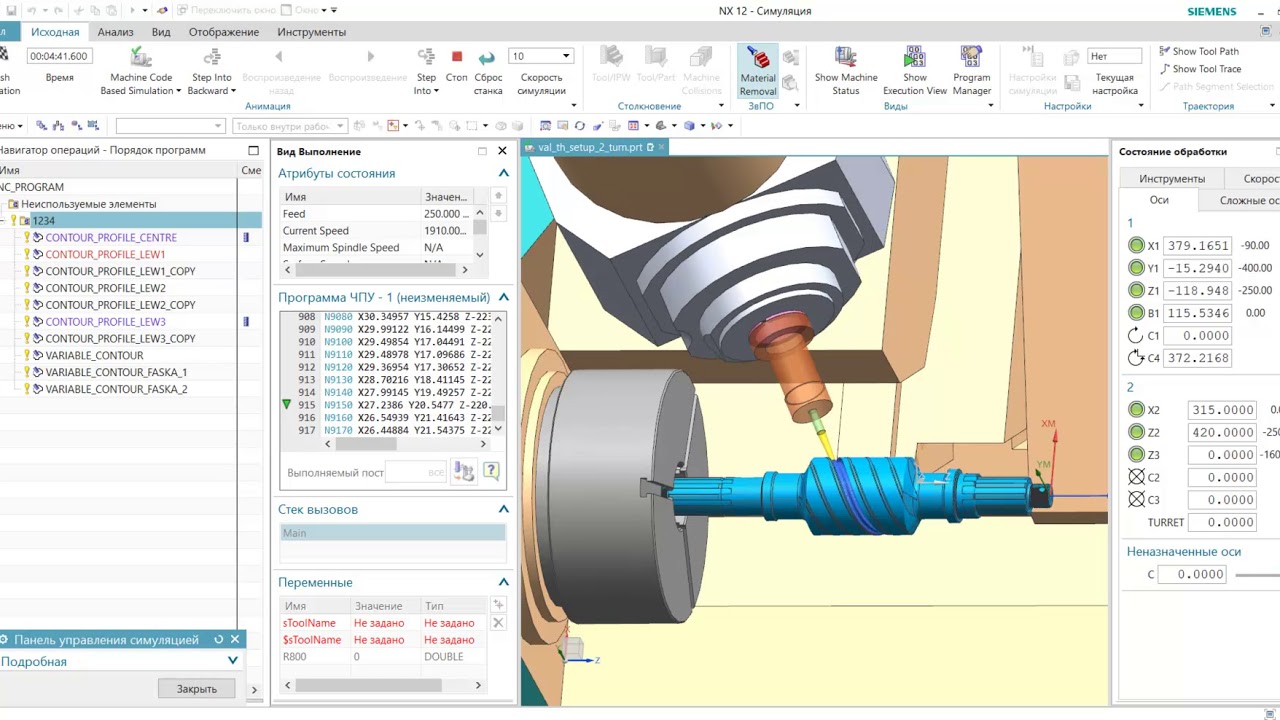This screenshot has width=1280, height=720.
Task: Open the empty selection filter combo box
Action: (170, 126)
